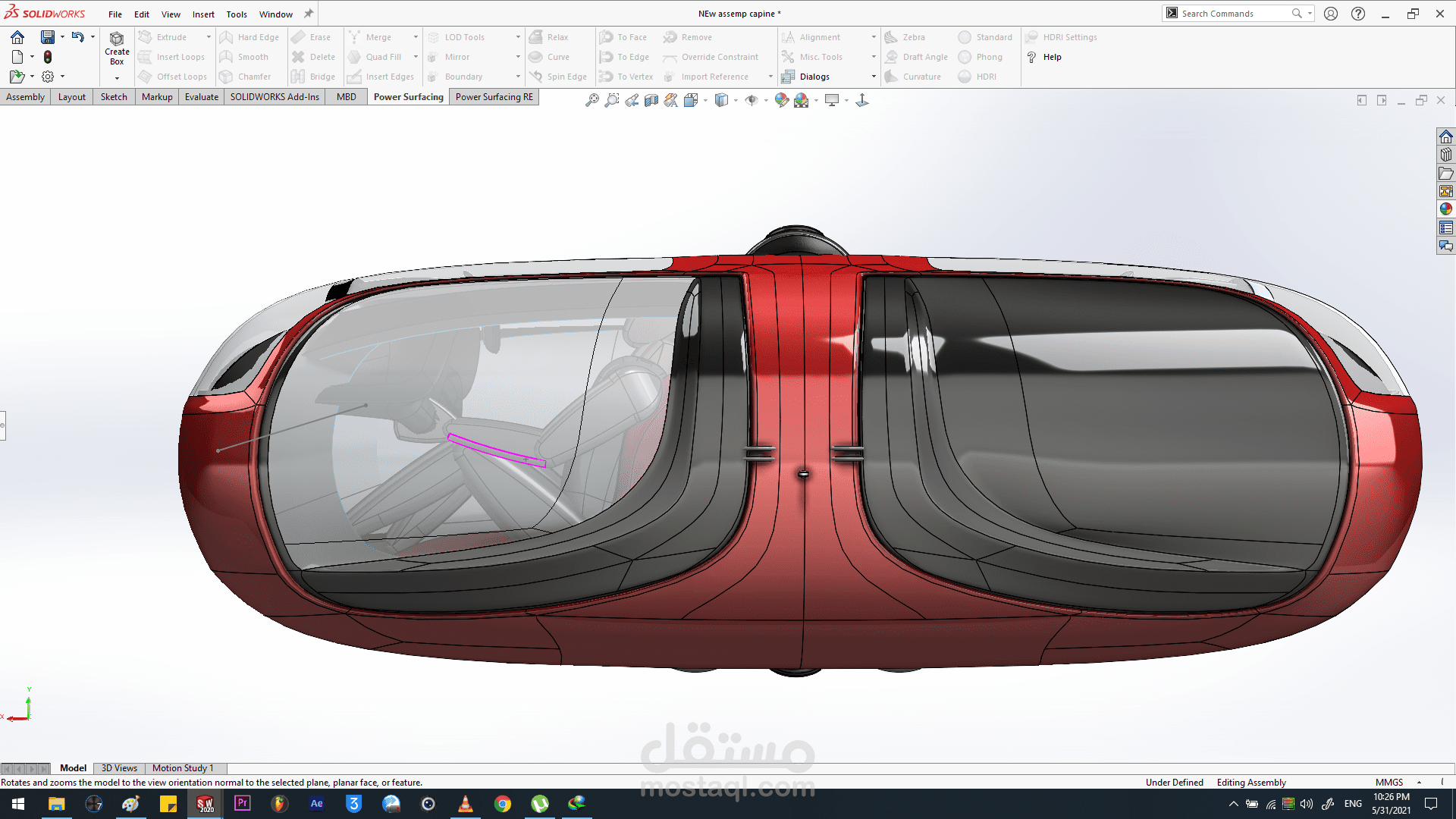Click the Zoom to Area magnifier icon
This screenshot has height=819, width=1456.
point(611,100)
